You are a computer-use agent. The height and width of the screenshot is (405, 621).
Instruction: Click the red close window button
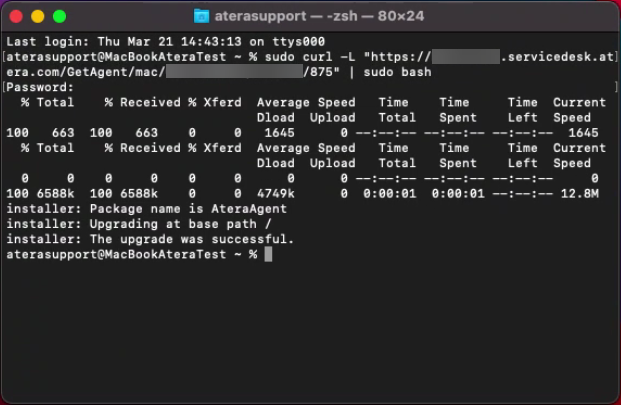pos(16,17)
